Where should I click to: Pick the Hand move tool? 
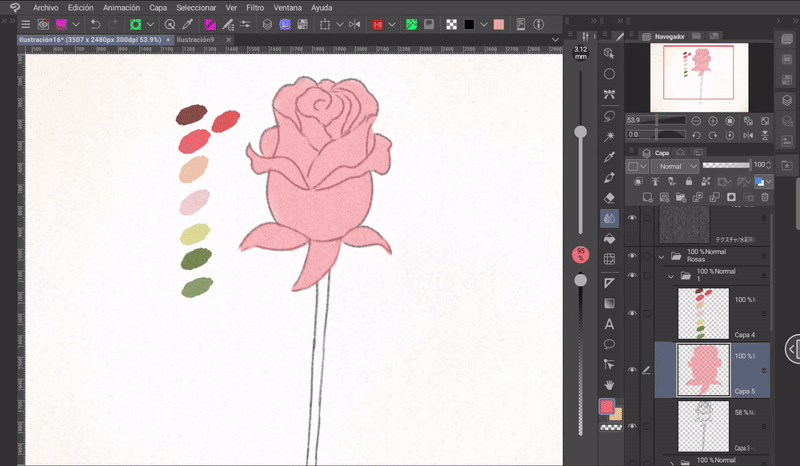click(x=609, y=384)
